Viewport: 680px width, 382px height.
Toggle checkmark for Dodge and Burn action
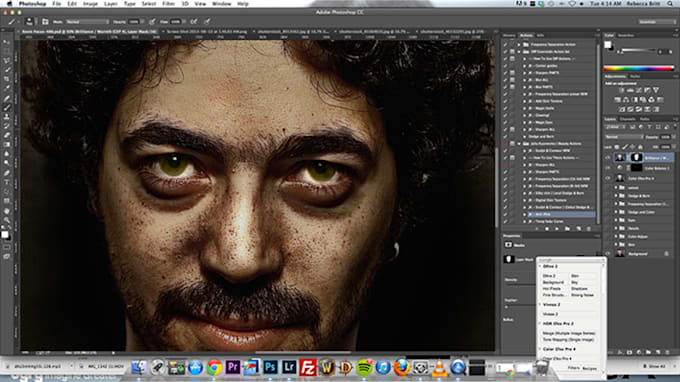[x=505, y=136]
